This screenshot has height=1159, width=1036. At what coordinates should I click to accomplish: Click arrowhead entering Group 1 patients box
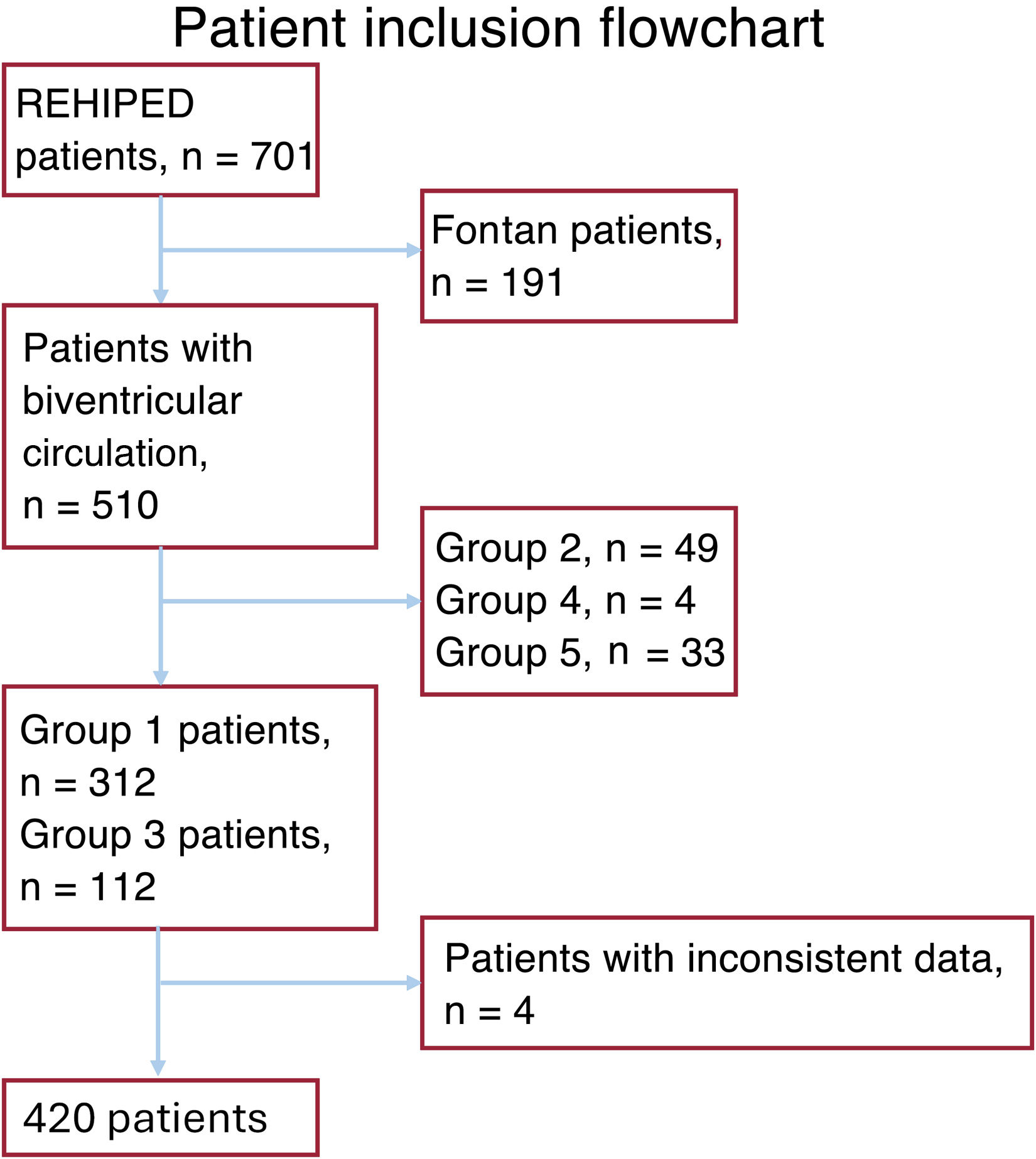pos(161,679)
